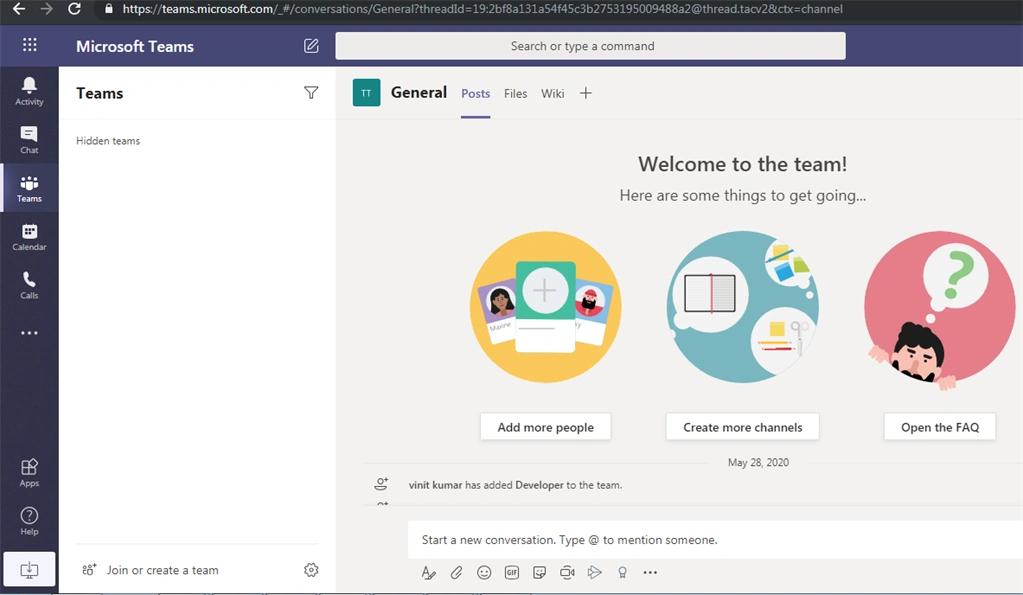The width and height of the screenshot is (1023, 595).
Task: Click the FAQ illustration thumbnail
Action: coord(939,310)
